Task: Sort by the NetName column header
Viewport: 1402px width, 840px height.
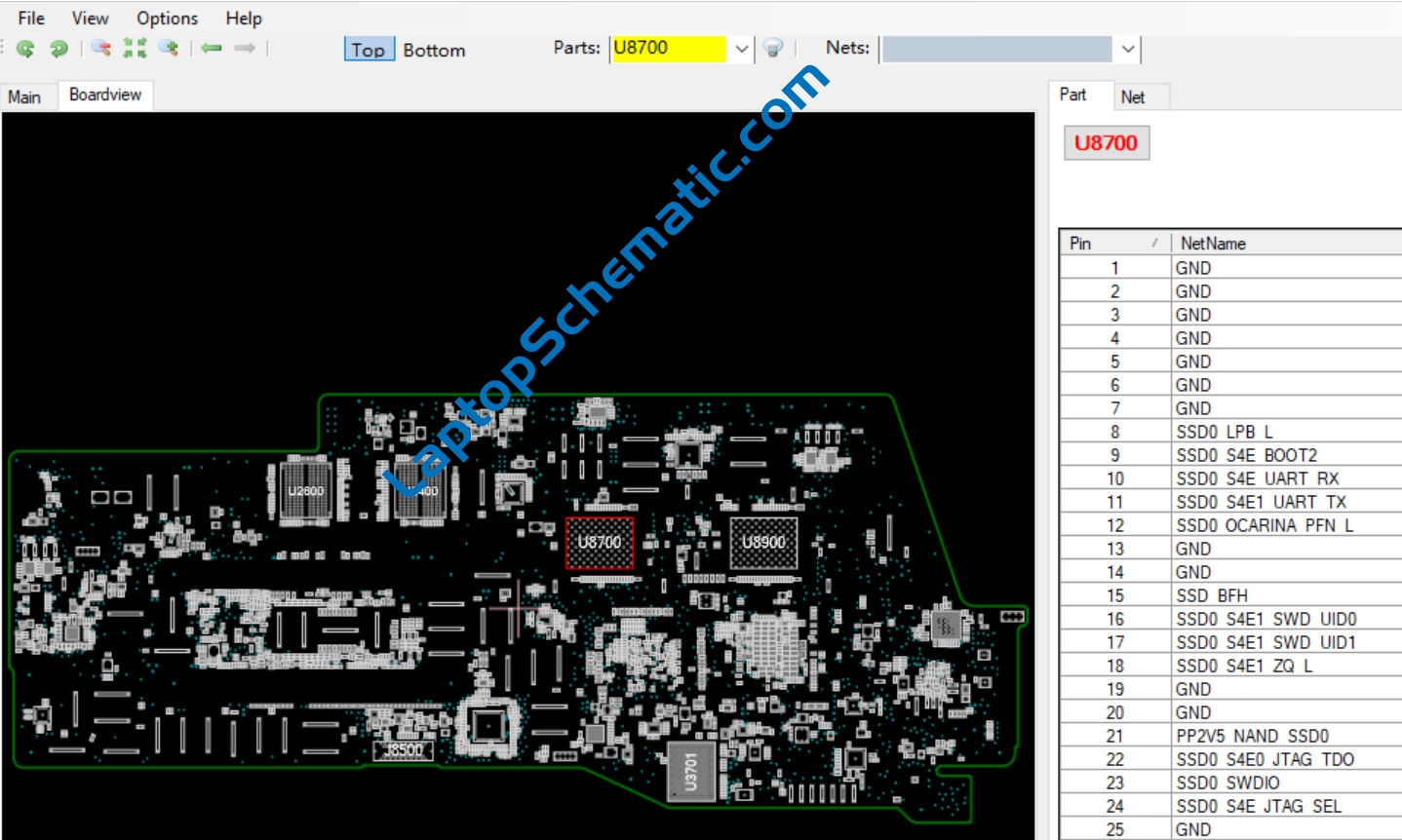Action: tap(1285, 243)
